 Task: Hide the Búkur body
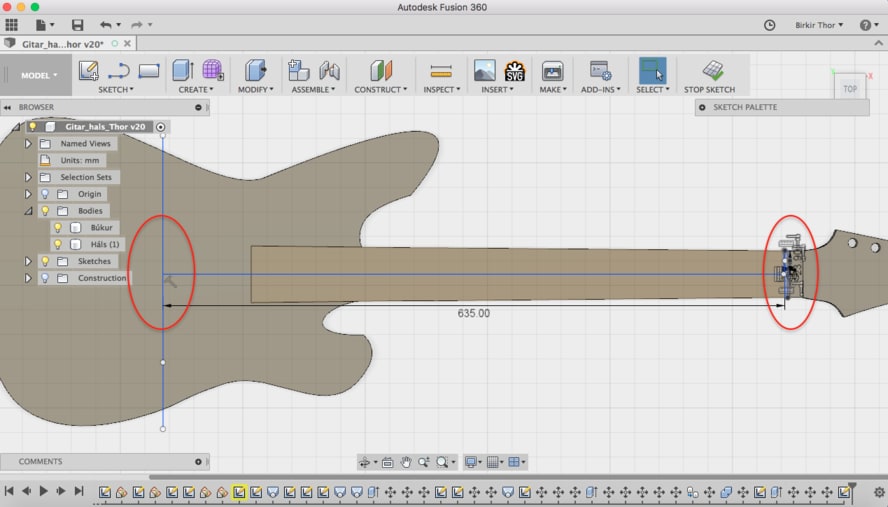[57, 227]
